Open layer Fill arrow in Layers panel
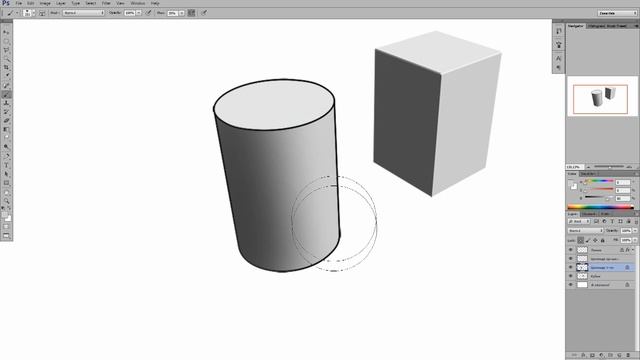640x360 pixels. (635, 240)
